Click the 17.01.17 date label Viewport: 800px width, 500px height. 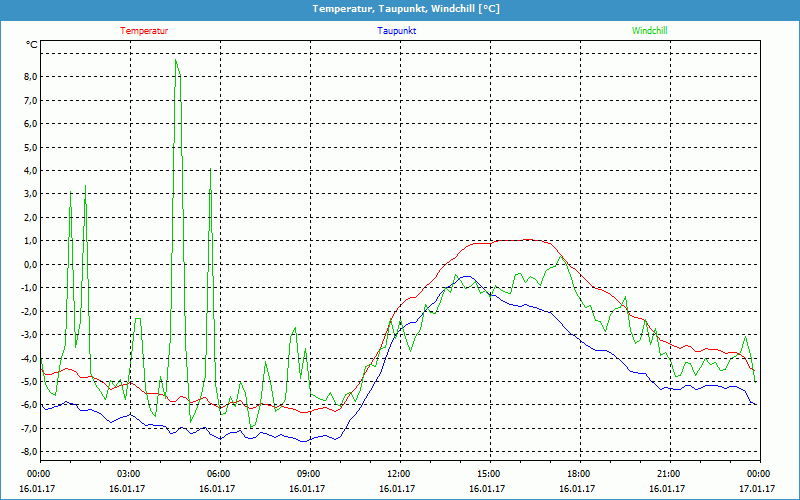point(757,488)
